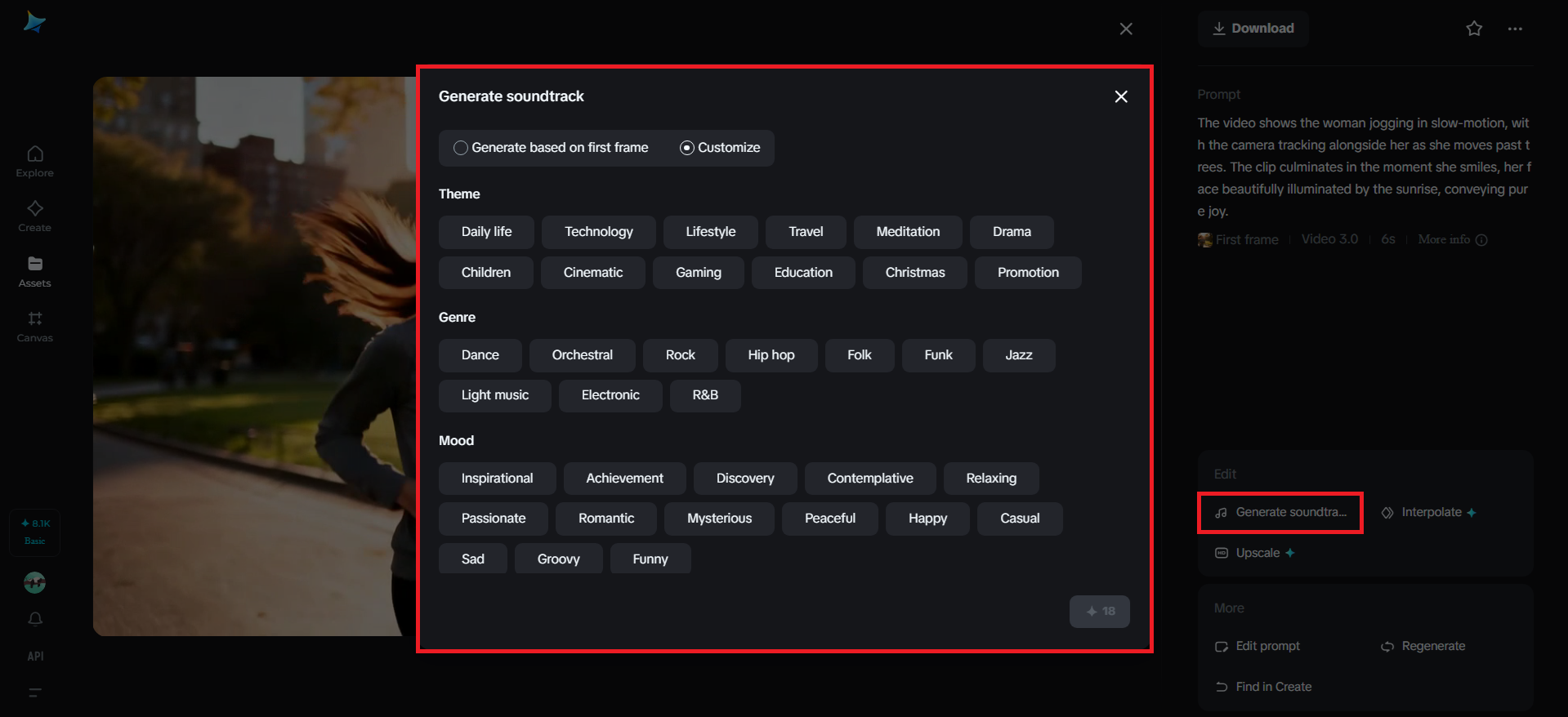
Task: Expand More info for the video
Action: click(x=1452, y=239)
